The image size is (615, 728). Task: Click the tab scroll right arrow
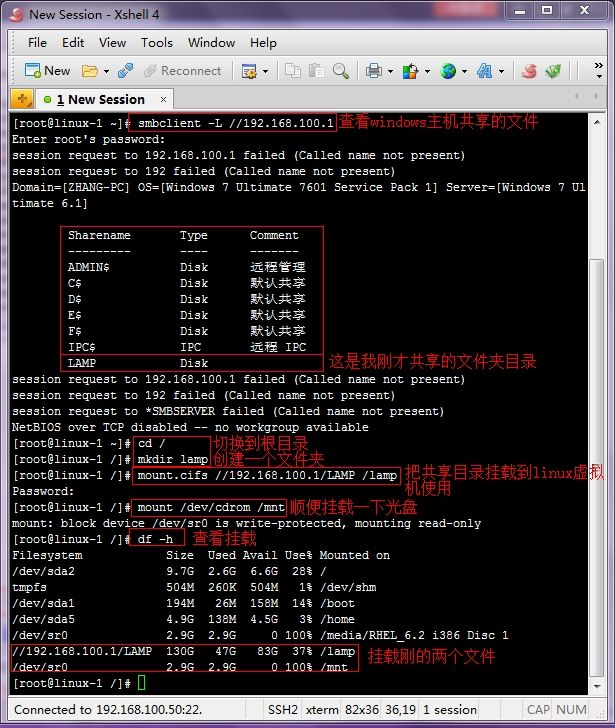coord(596,96)
